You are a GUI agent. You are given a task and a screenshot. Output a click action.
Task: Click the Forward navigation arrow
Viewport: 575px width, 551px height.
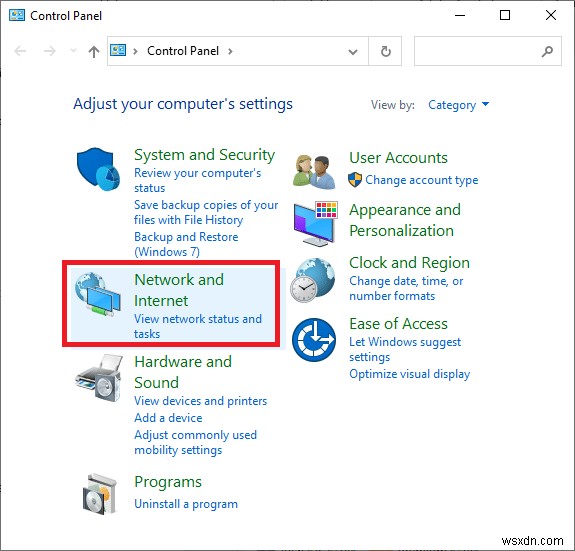point(50,51)
